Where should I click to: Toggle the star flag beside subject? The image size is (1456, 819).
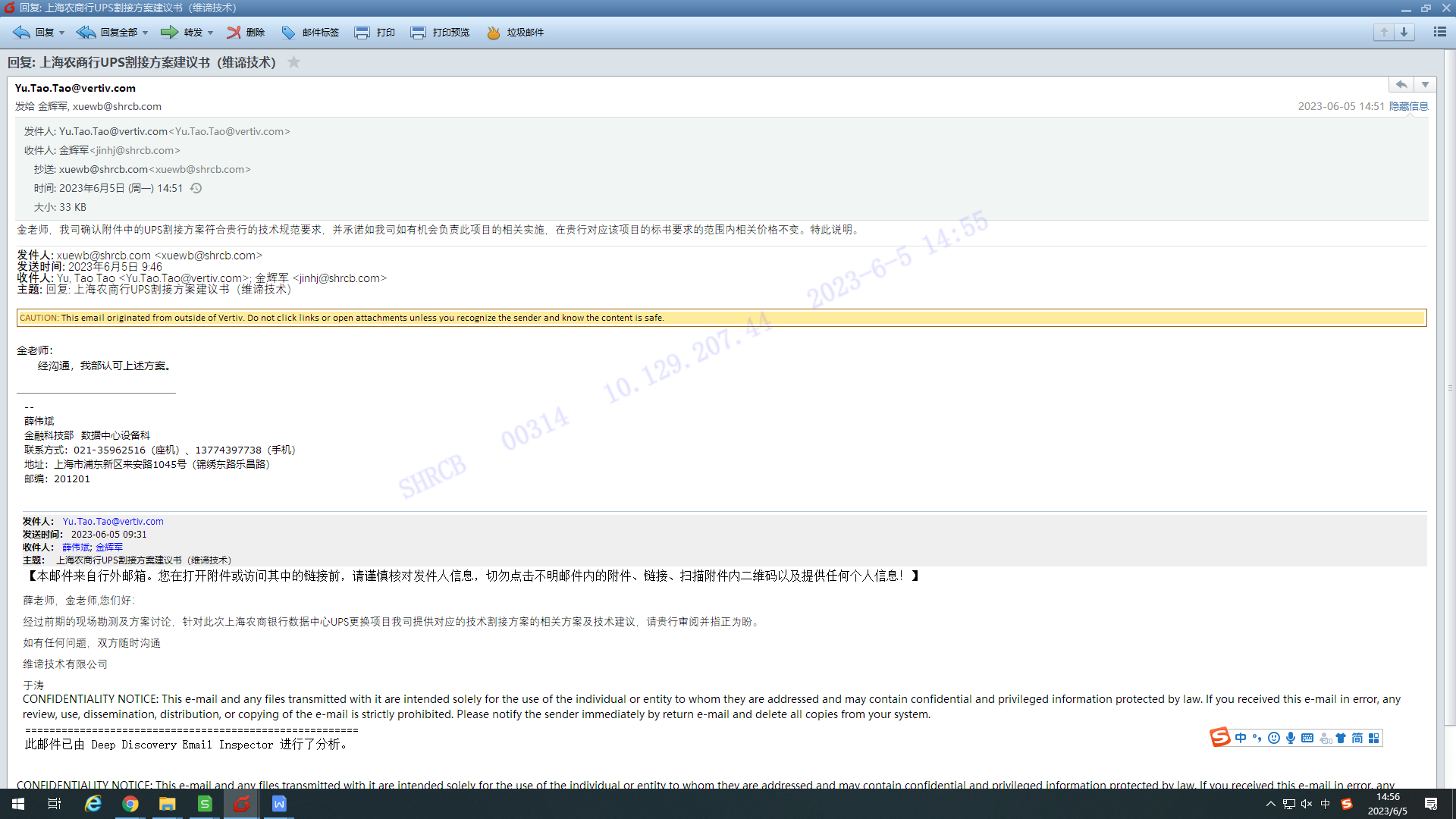point(294,62)
